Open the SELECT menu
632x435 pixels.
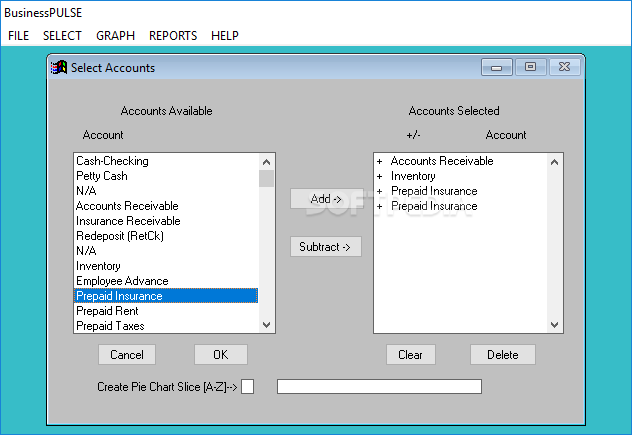click(x=62, y=35)
